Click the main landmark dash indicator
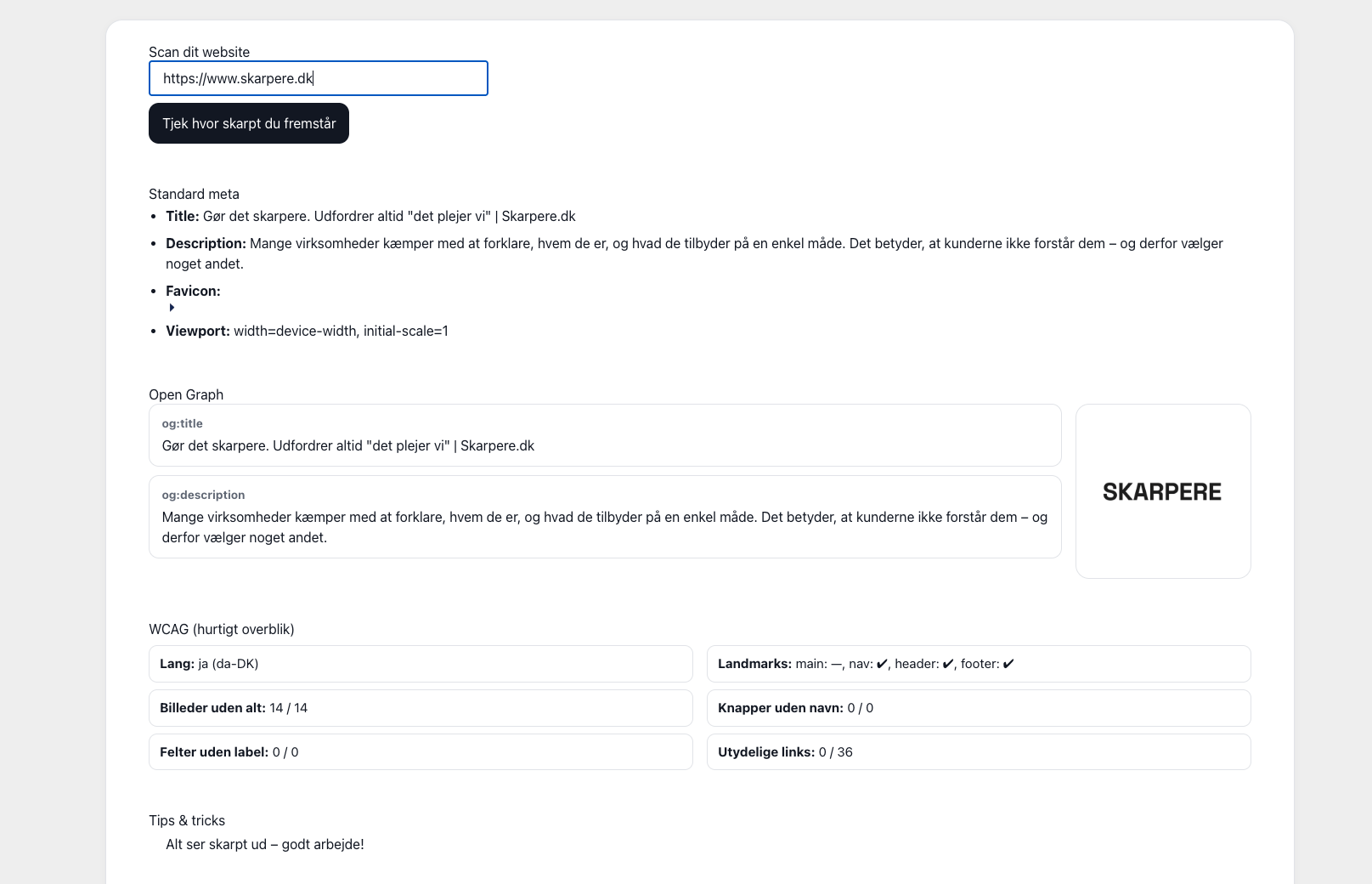1372x884 pixels. [836, 664]
